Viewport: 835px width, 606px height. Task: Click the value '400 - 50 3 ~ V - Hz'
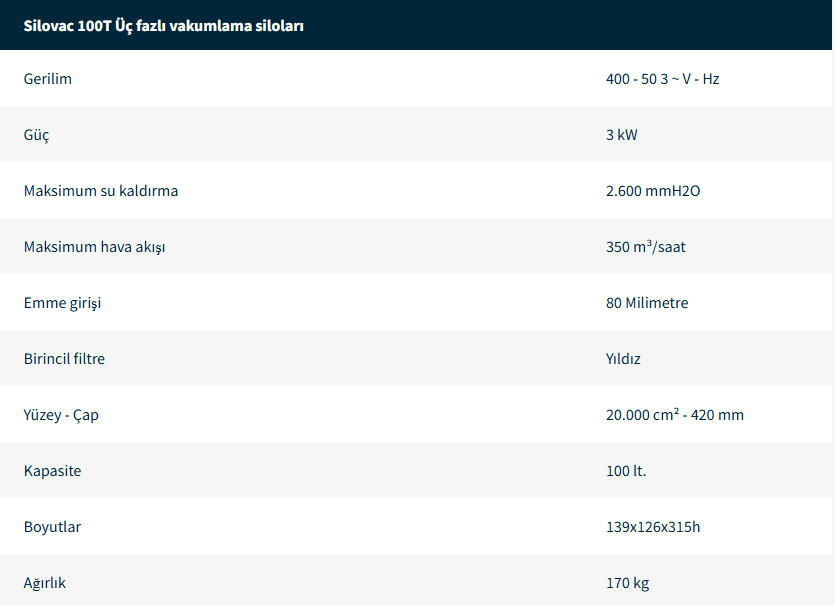(x=662, y=79)
